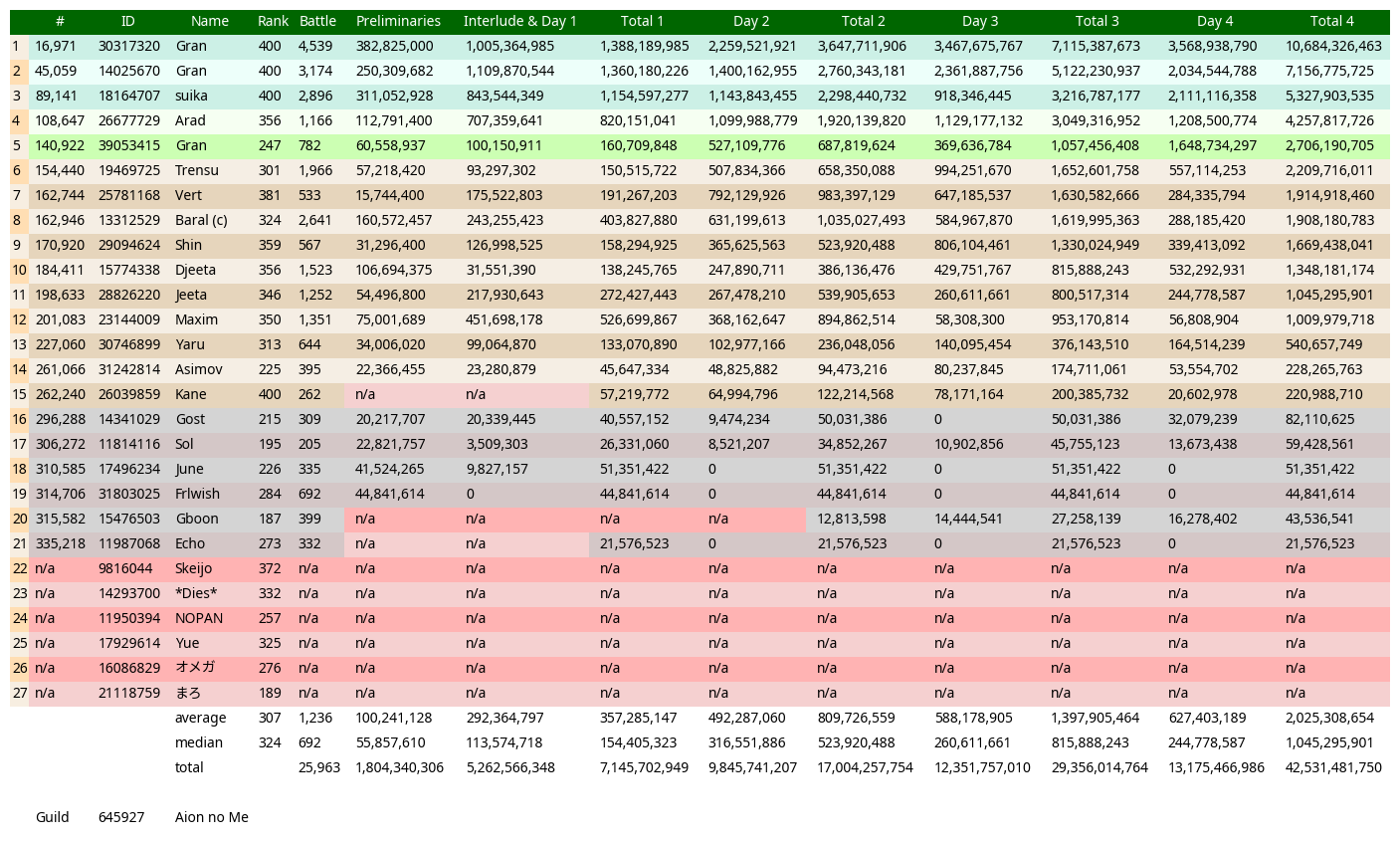Click the name cell "Echo"

189,543
